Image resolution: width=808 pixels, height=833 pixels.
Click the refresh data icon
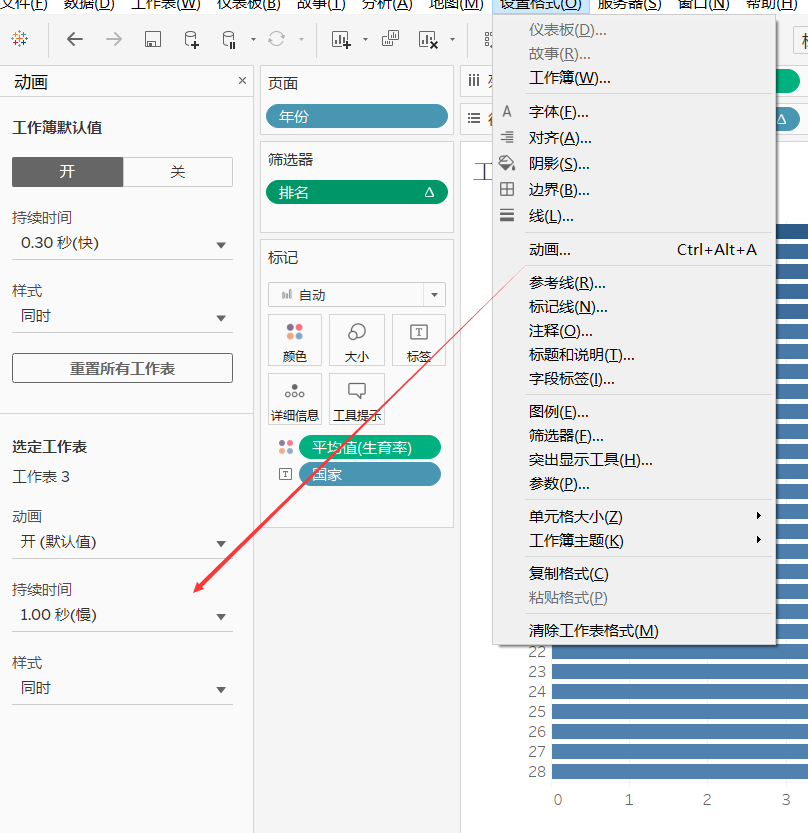(x=276, y=39)
